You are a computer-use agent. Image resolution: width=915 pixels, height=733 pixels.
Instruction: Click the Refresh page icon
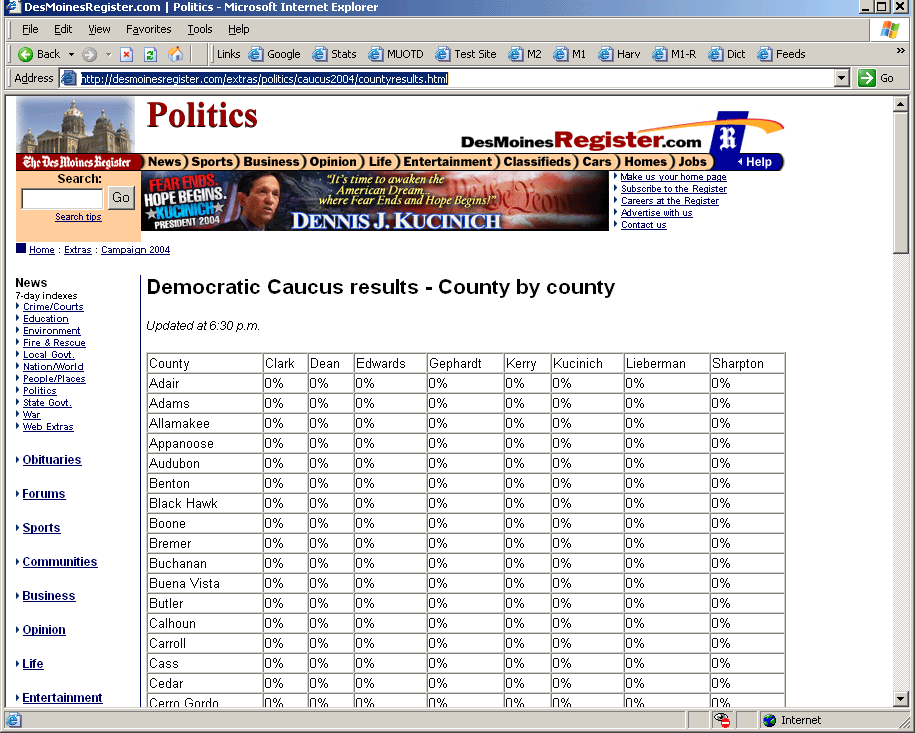click(150, 54)
